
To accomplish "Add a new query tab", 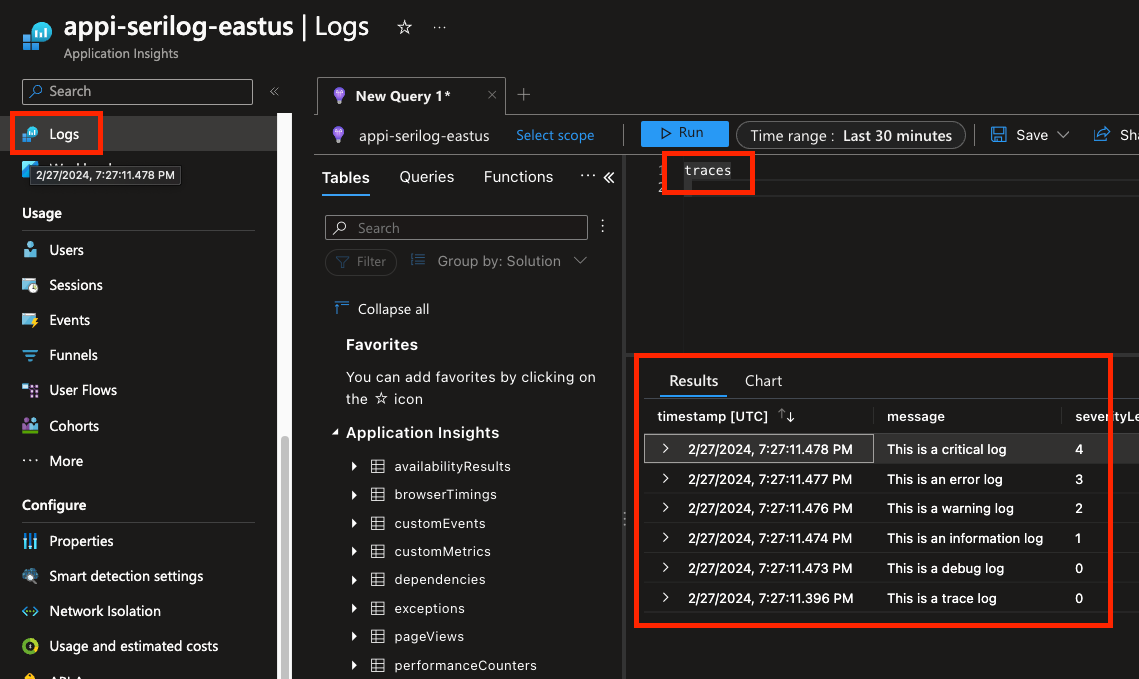I will point(523,95).
